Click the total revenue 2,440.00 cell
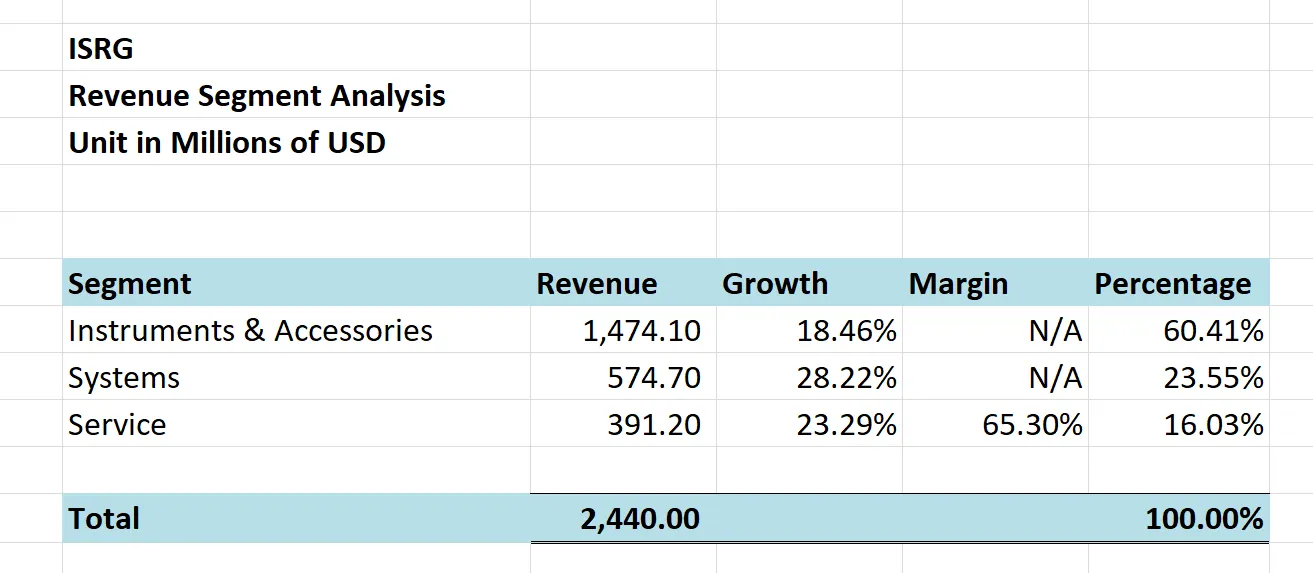This screenshot has height=573, width=1313. pos(640,519)
